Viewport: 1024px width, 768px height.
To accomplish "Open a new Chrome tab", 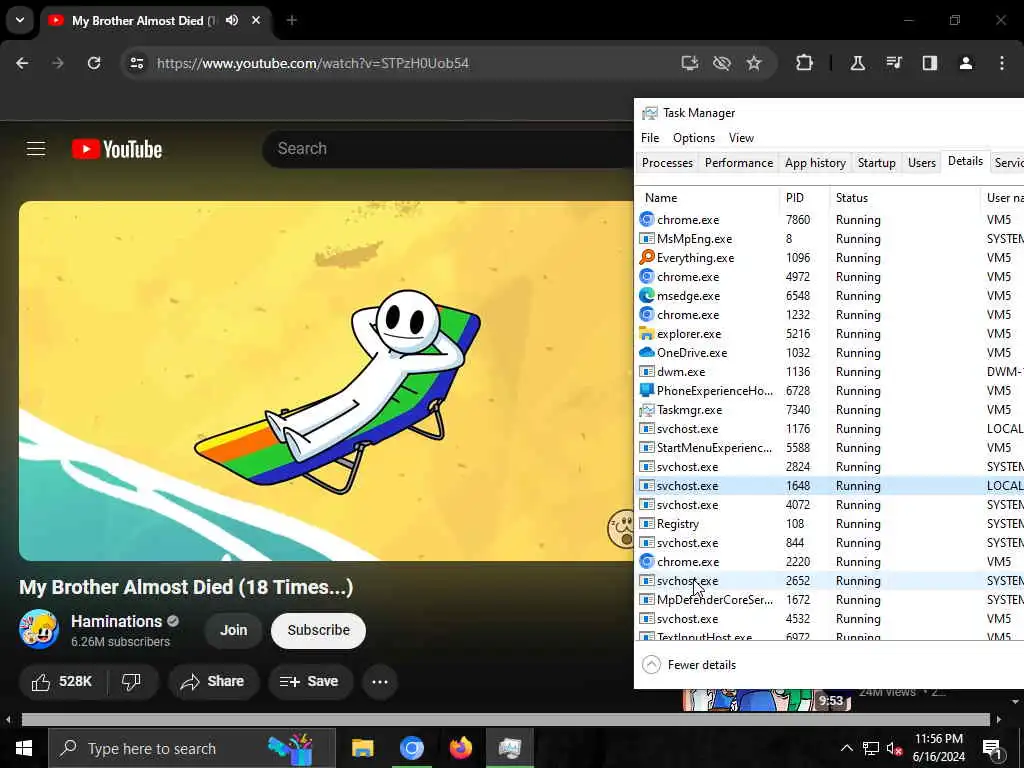I will (x=292, y=20).
